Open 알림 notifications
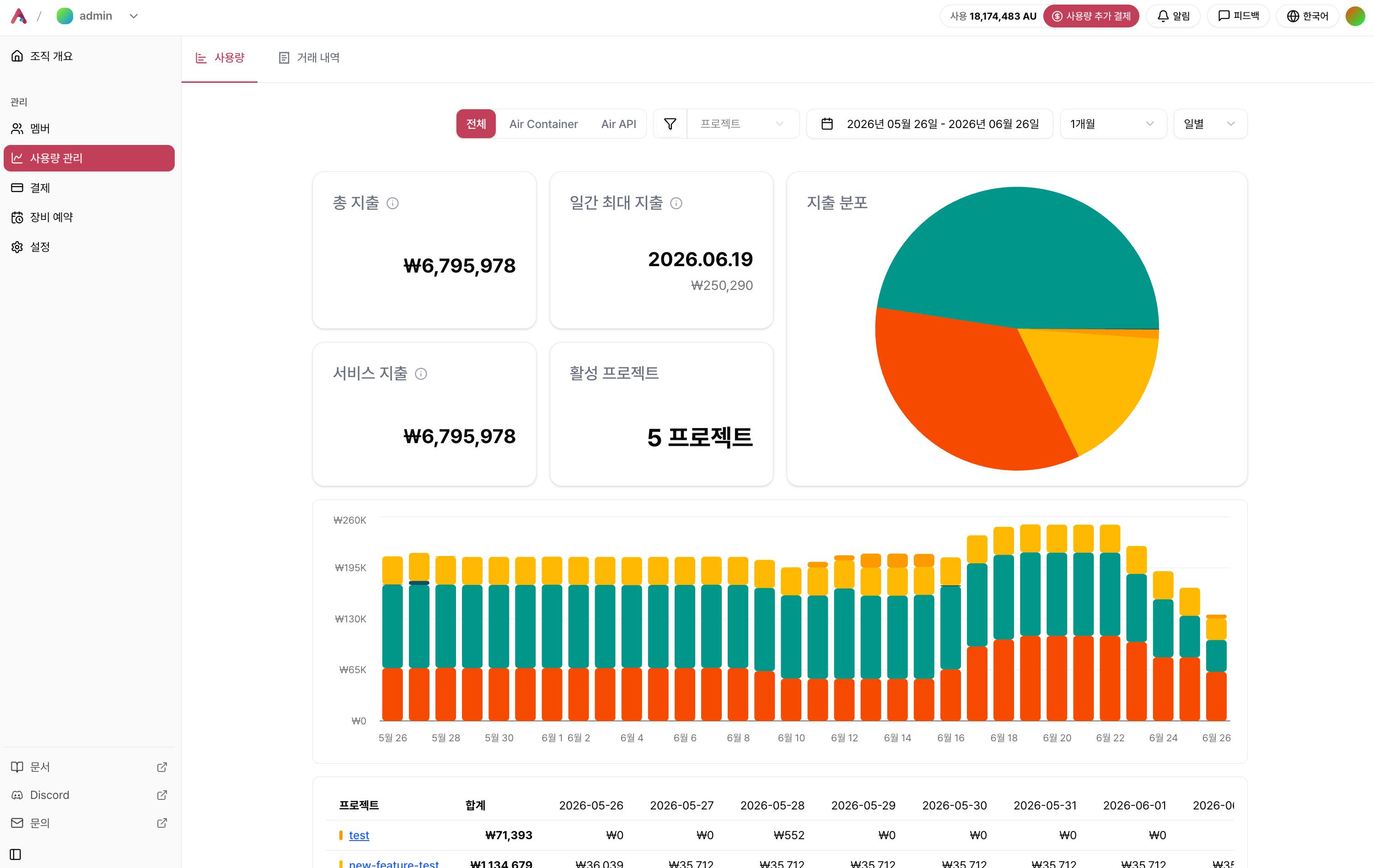This screenshot has width=1374, height=868. (x=1173, y=16)
